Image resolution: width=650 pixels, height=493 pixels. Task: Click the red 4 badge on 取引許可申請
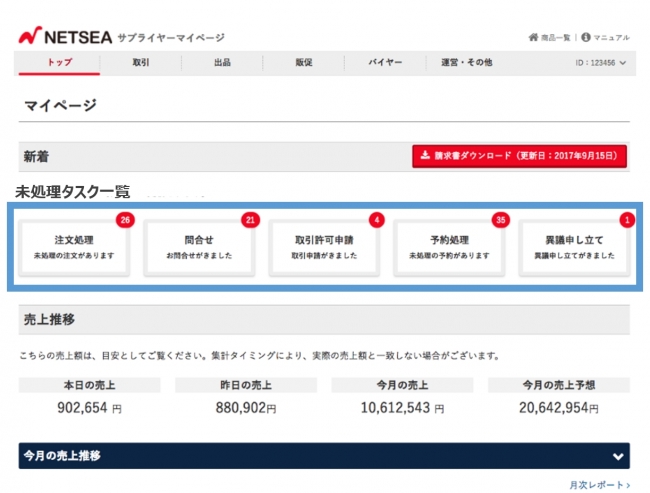(x=376, y=220)
